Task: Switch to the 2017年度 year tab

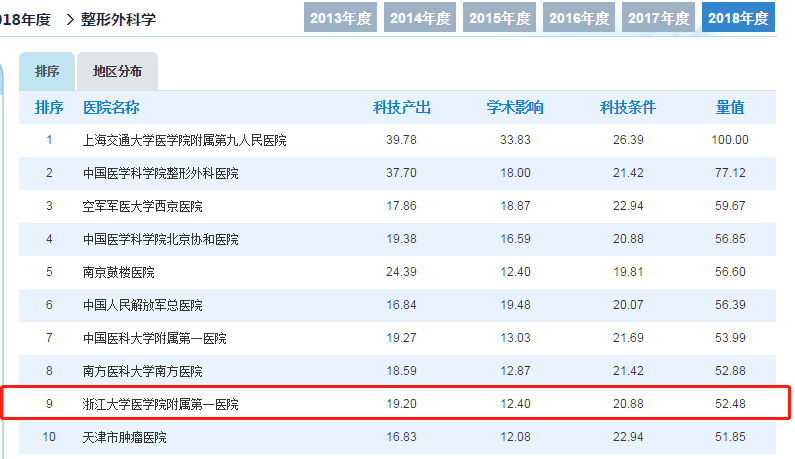Action: coord(658,18)
